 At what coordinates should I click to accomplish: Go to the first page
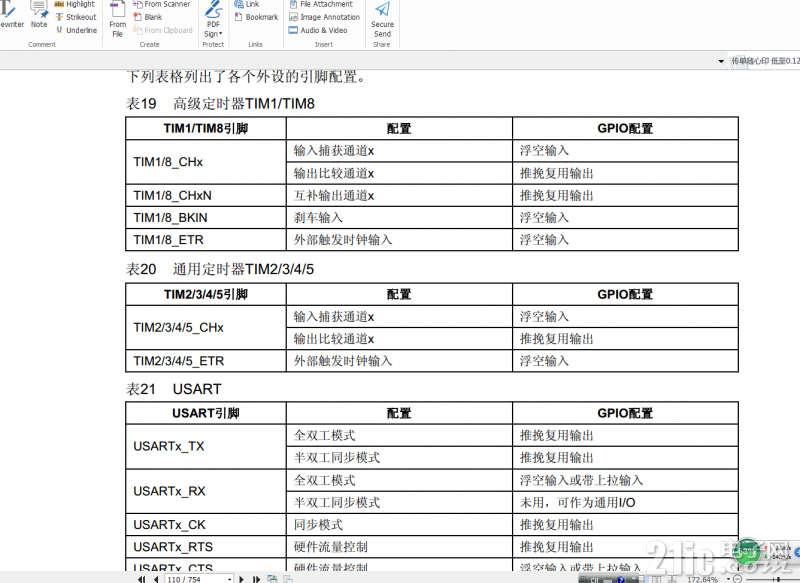141,579
